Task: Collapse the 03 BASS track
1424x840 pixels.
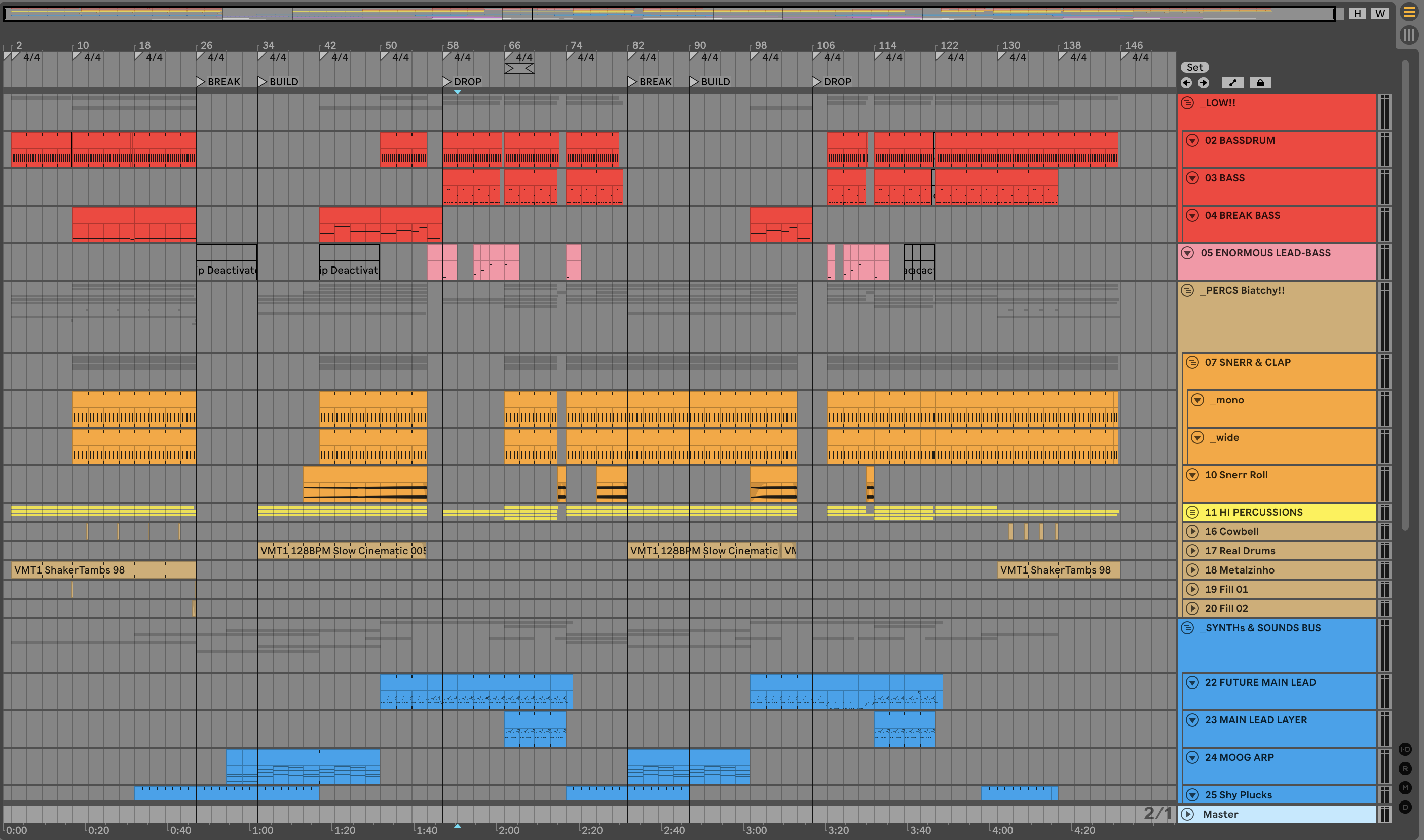Action: (1192, 178)
